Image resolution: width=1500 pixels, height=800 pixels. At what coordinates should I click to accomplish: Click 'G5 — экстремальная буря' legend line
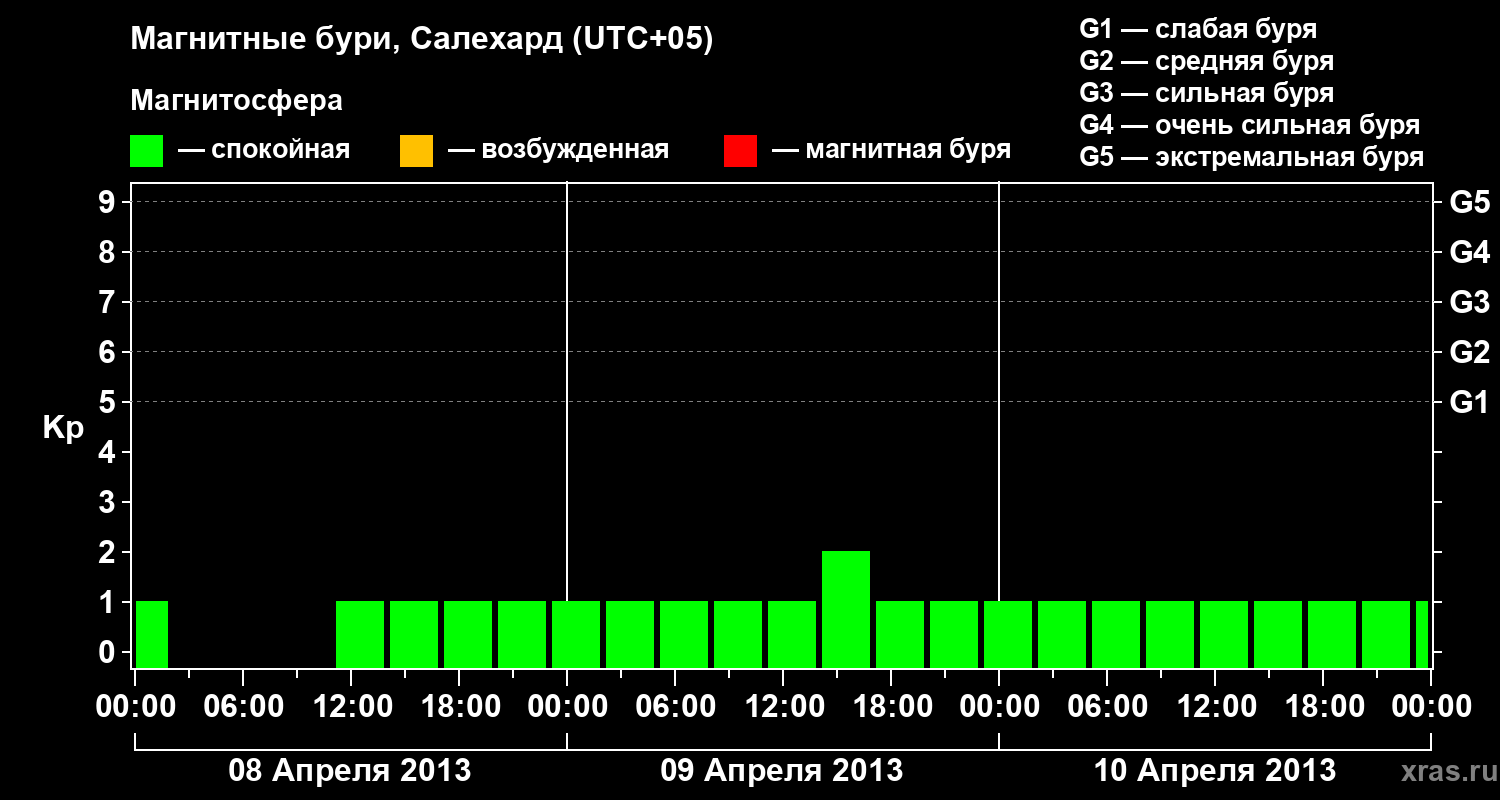pos(1252,157)
